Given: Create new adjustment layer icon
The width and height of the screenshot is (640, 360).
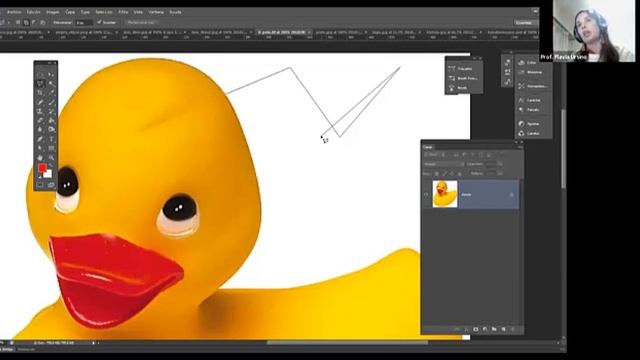Looking at the screenshot, I should (485, 329).
